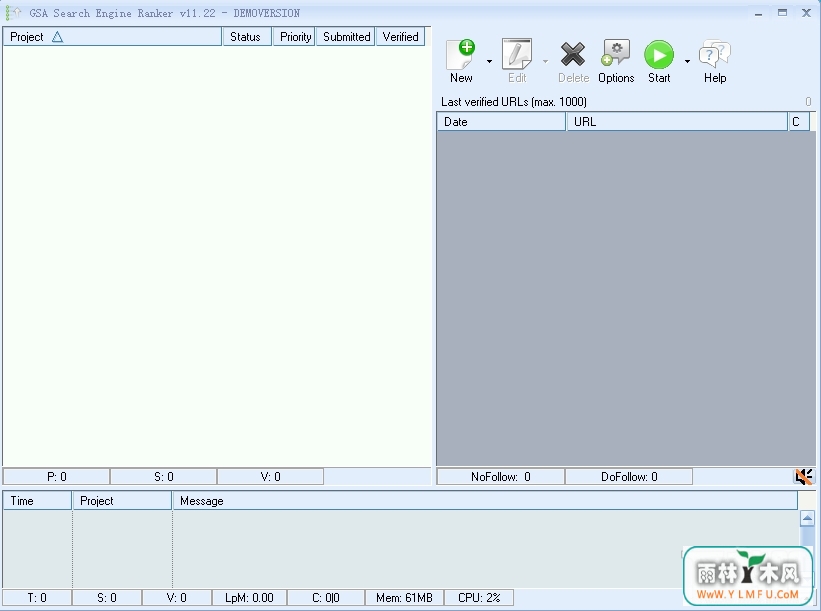This screenshot has width=821, height=611.
Task: Click the DoFollow: 0 counter
Action: point(629,476)
